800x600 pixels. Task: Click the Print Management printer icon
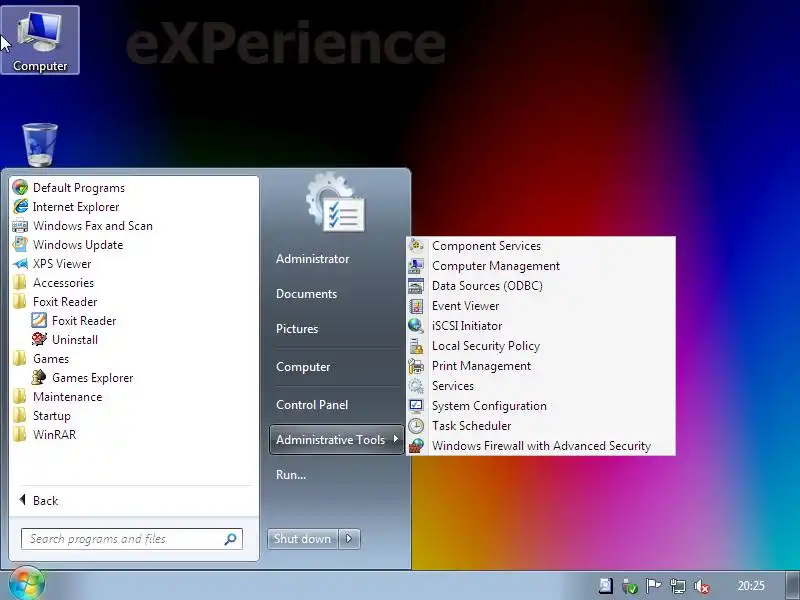(x=416, y=366)
